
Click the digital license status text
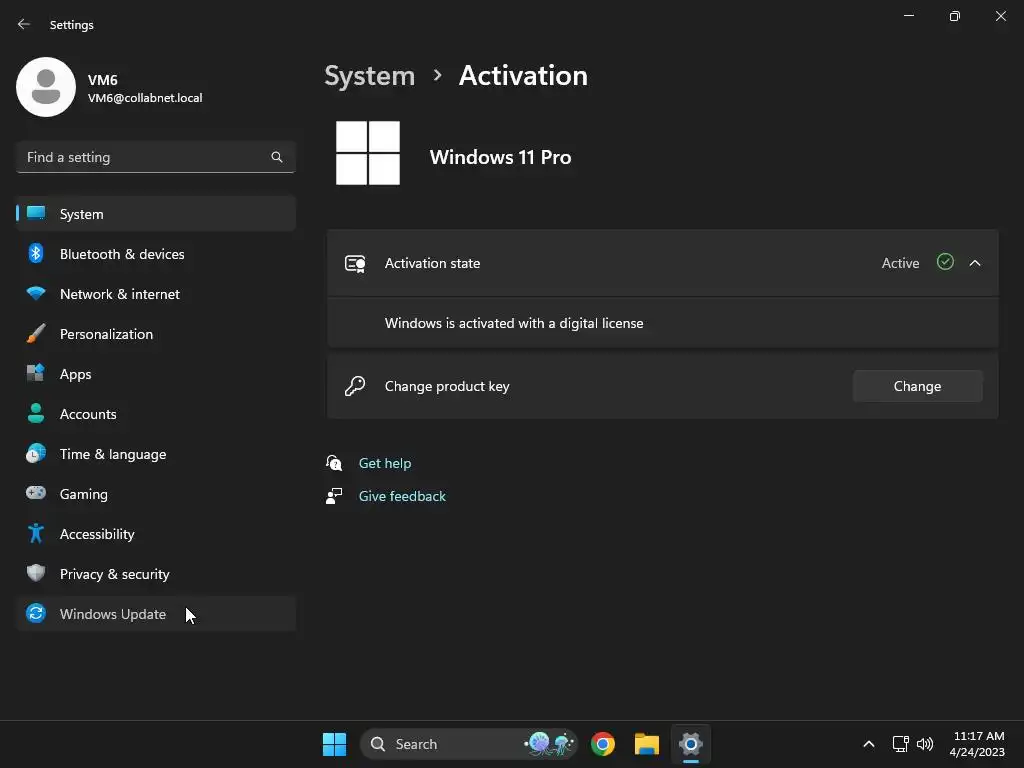pos(514,323)
